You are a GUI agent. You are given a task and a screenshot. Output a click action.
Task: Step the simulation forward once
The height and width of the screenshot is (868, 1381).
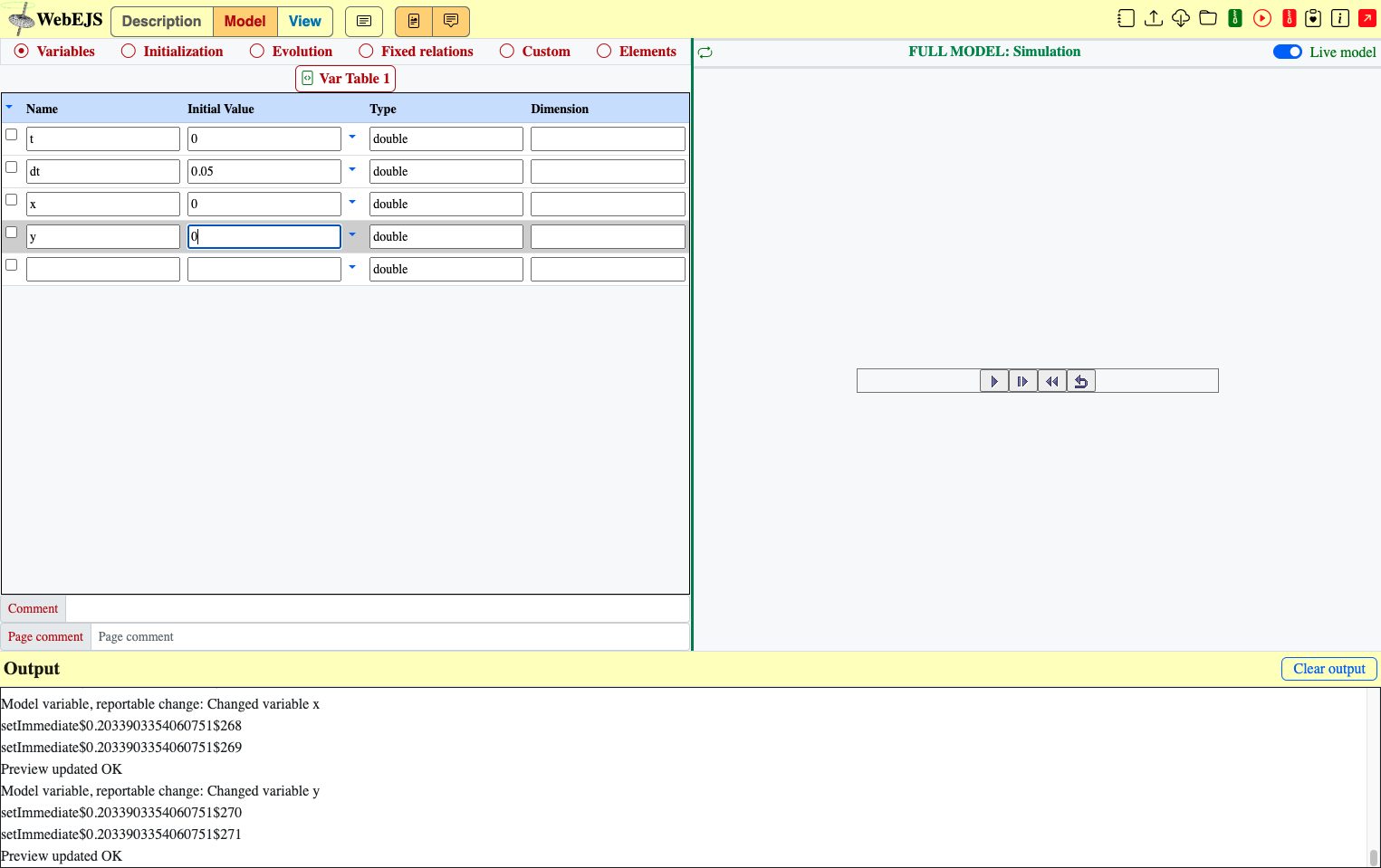click(x=1023, y=381)
